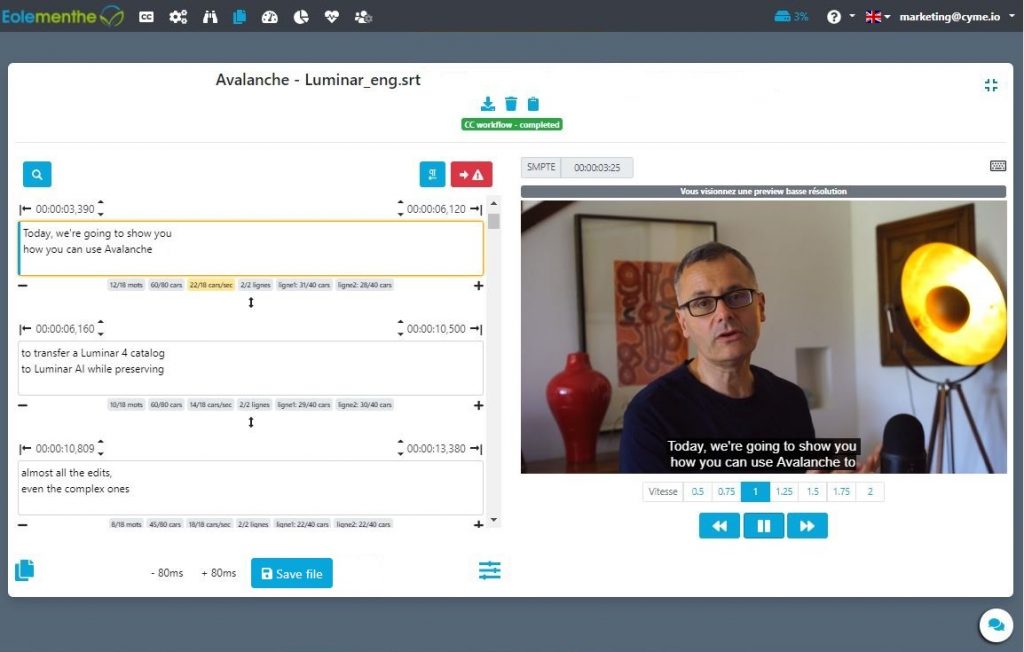Open the settings sliders icon near Save

(x=489, y=570)
